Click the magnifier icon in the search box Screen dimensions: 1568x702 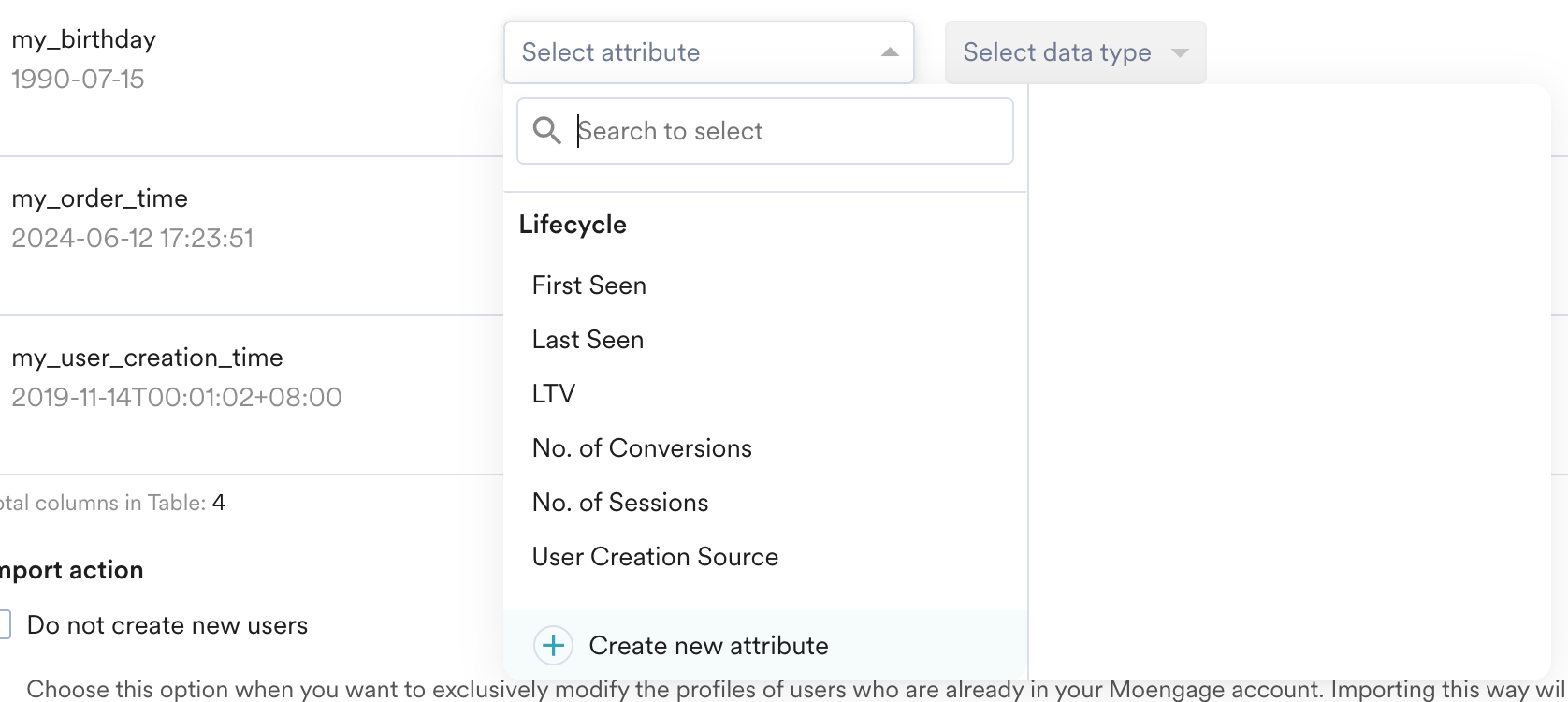[547, 131]
